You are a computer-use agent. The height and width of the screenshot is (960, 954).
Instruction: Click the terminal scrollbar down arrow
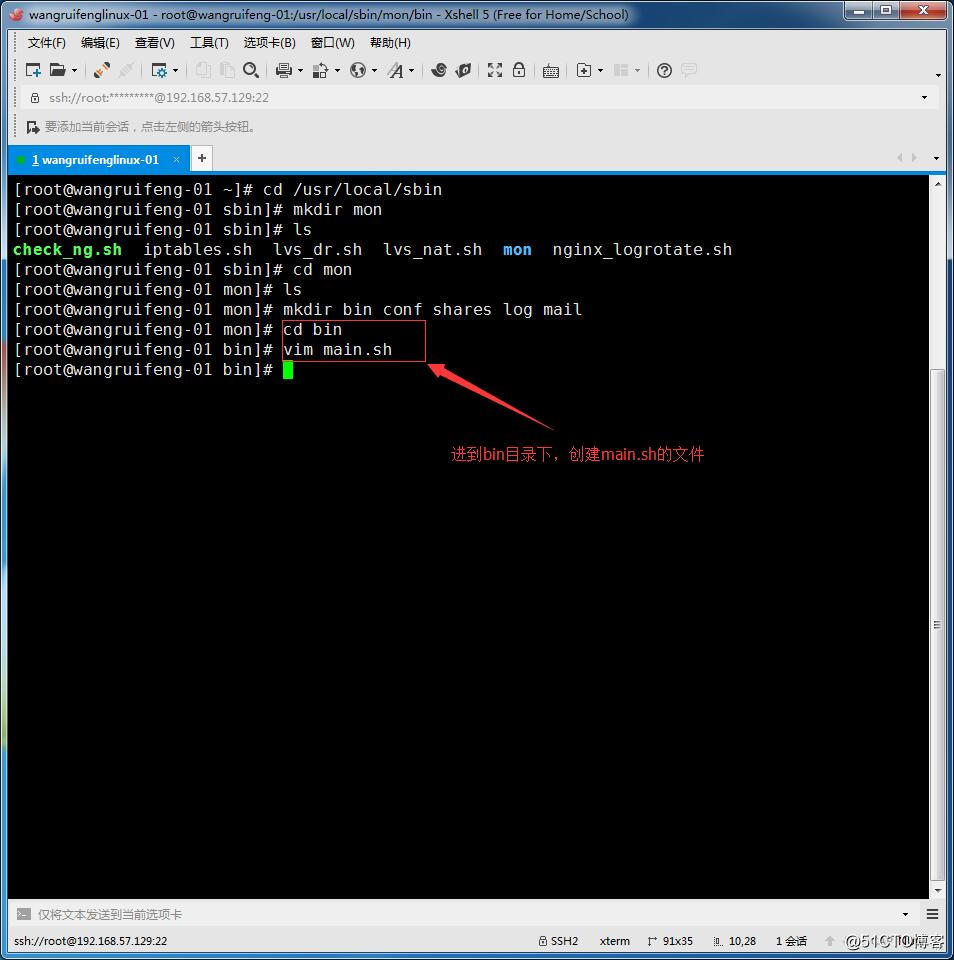(x=937, y=891)
